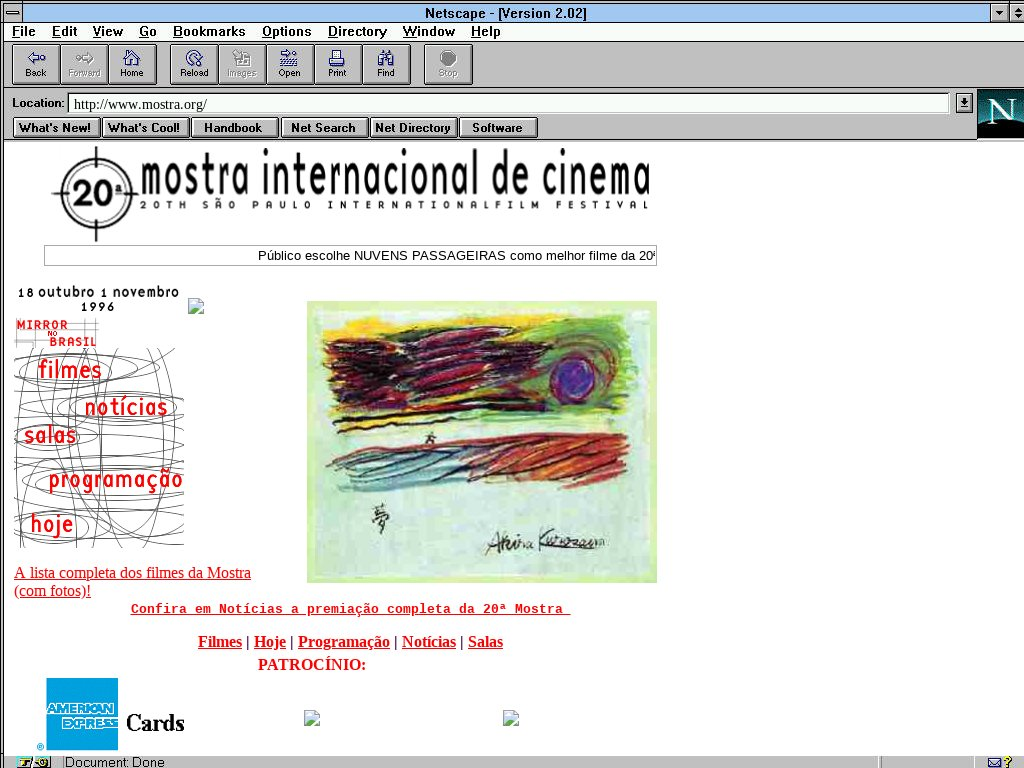Open the Directory menu

tap(357, 31)
